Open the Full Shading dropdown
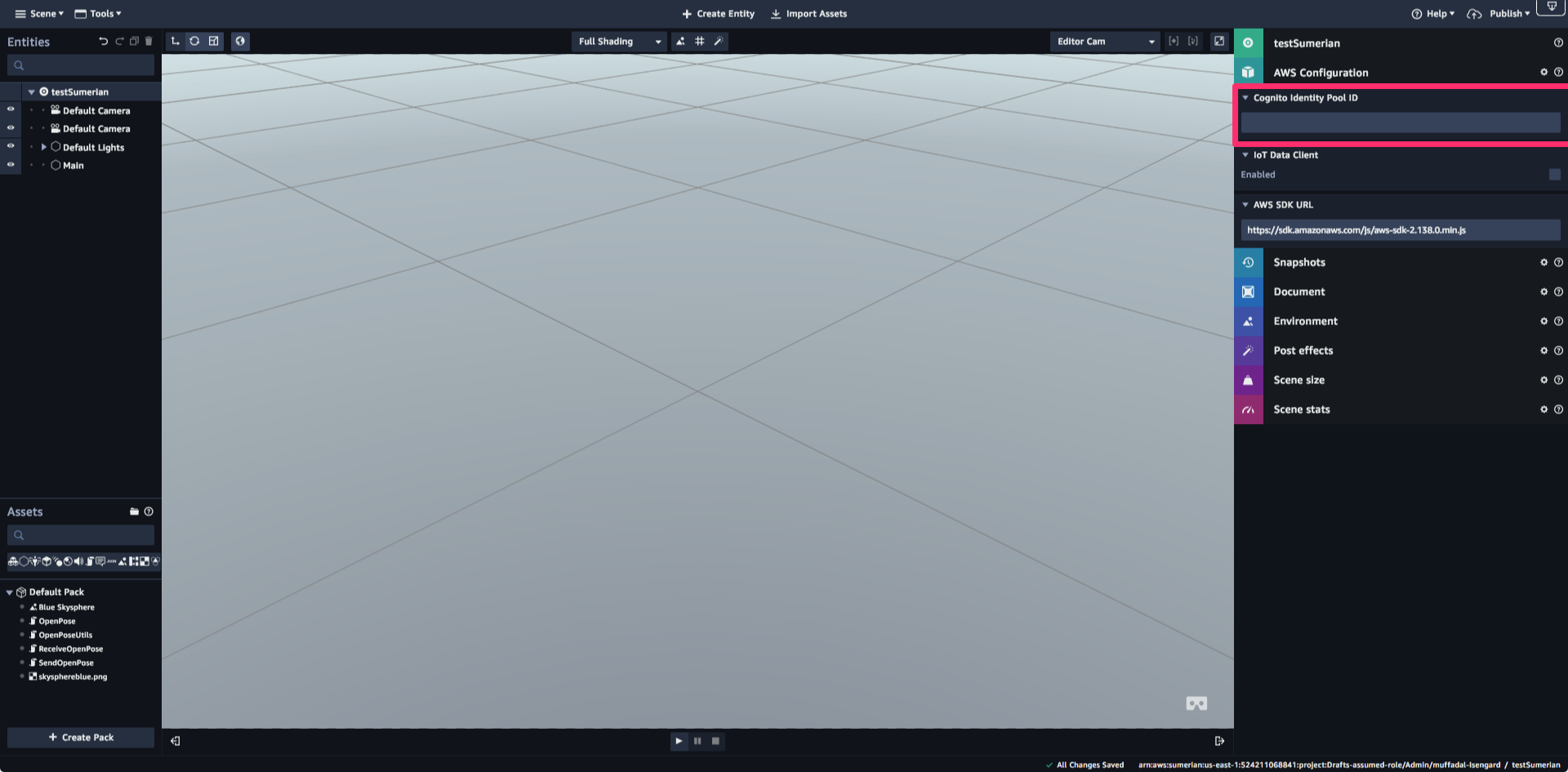The width and height of the screenshot is (1568, 772). click(x=619, y=41)
